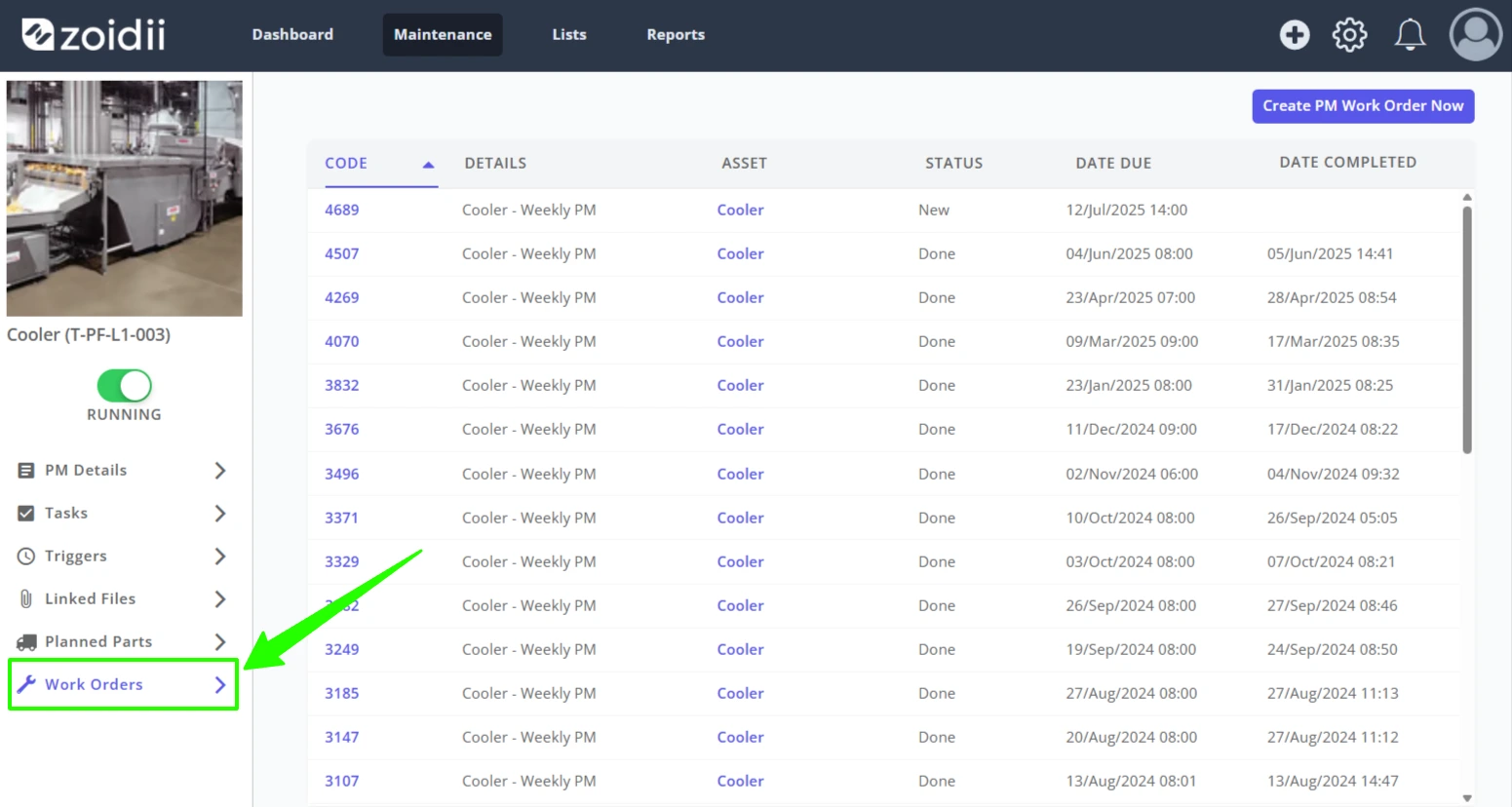
Task: Expand the PM Details chevron
Action: [x=220, y=471]
